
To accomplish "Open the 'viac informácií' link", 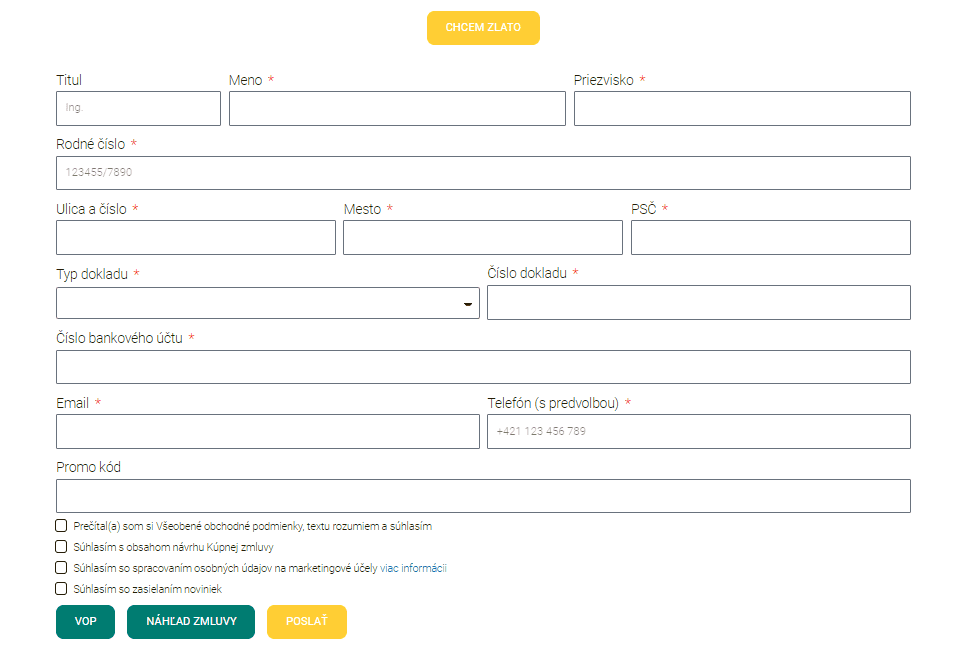I will tap(412, 568).
